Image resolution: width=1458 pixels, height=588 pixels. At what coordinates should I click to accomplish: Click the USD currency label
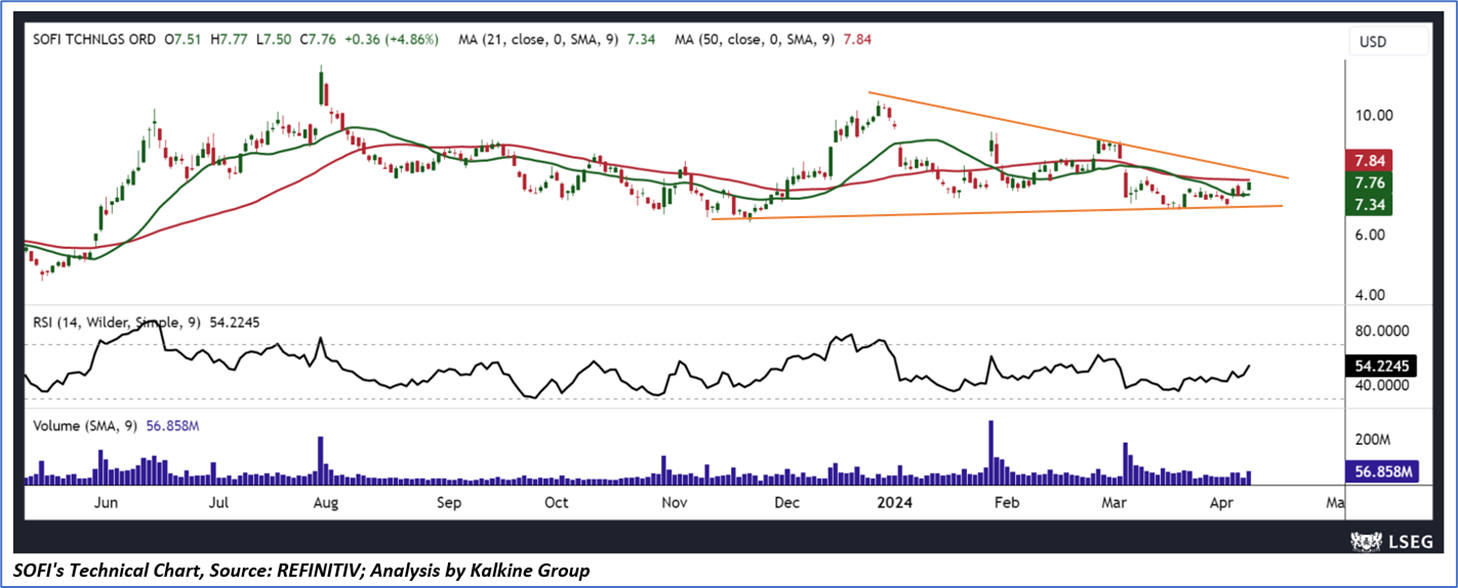tap(1372, 42)
